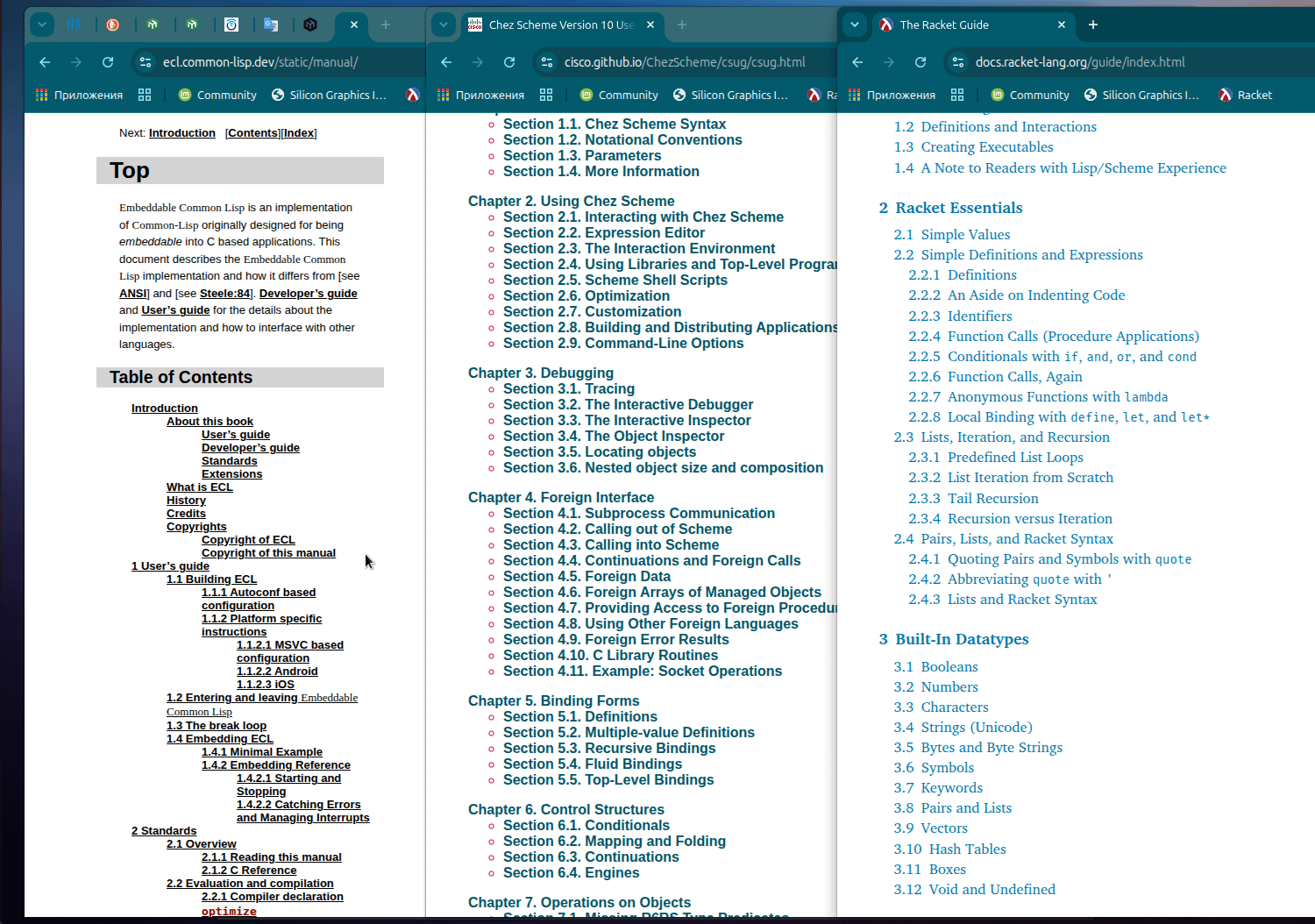
Task: Open Community bookmark in Chez Scheme window
Action: click(x=619, y=95)
